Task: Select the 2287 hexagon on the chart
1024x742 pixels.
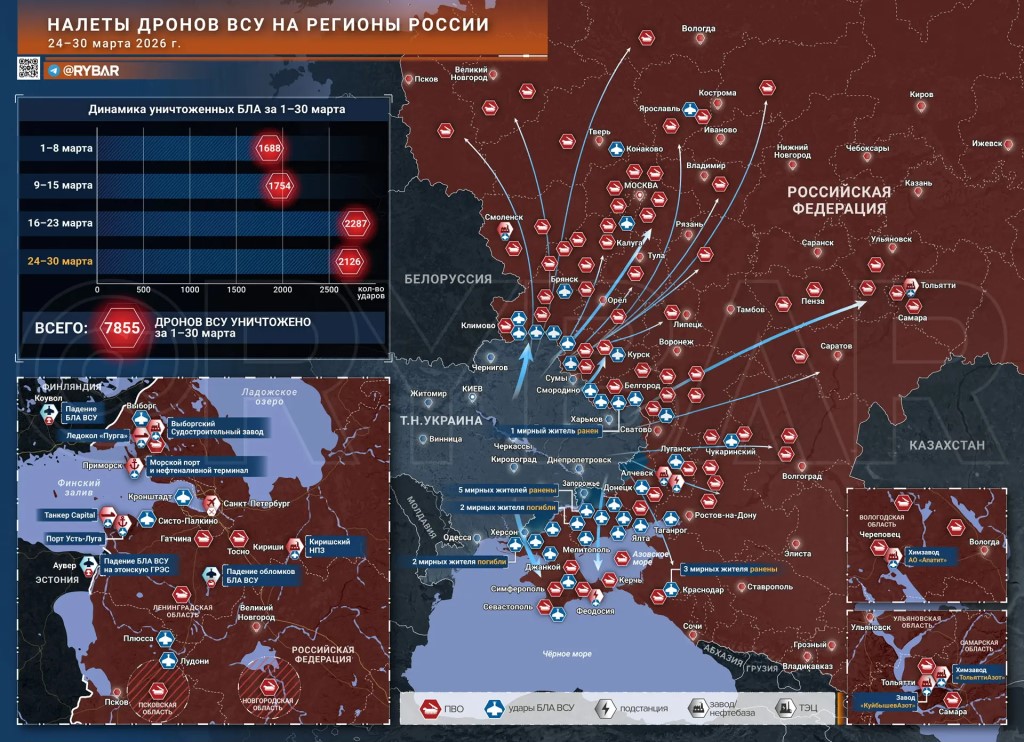Action: pyautogui.click(x=356, y=223)
